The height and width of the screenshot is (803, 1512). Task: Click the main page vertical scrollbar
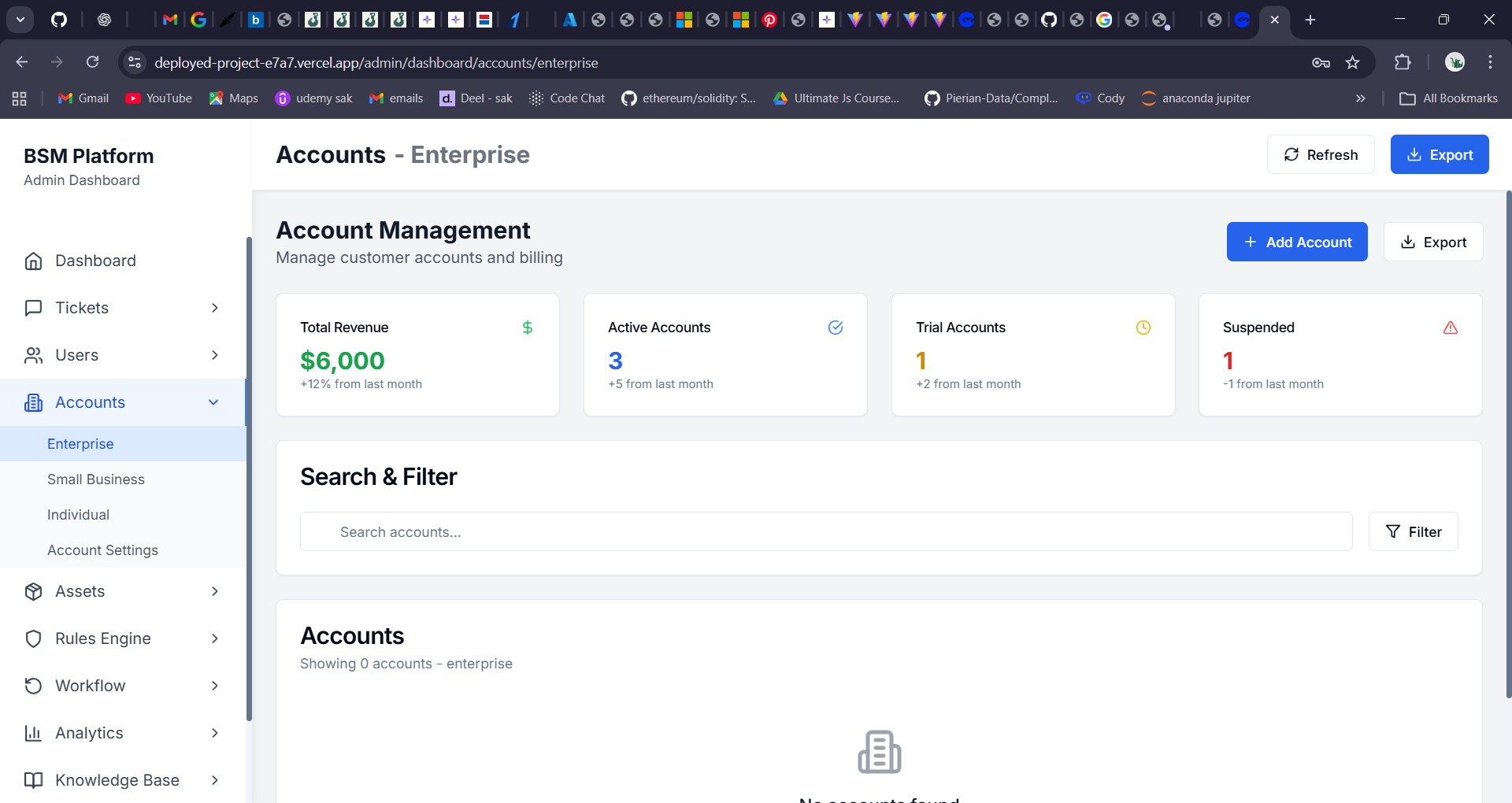(x=1508, y=444)
